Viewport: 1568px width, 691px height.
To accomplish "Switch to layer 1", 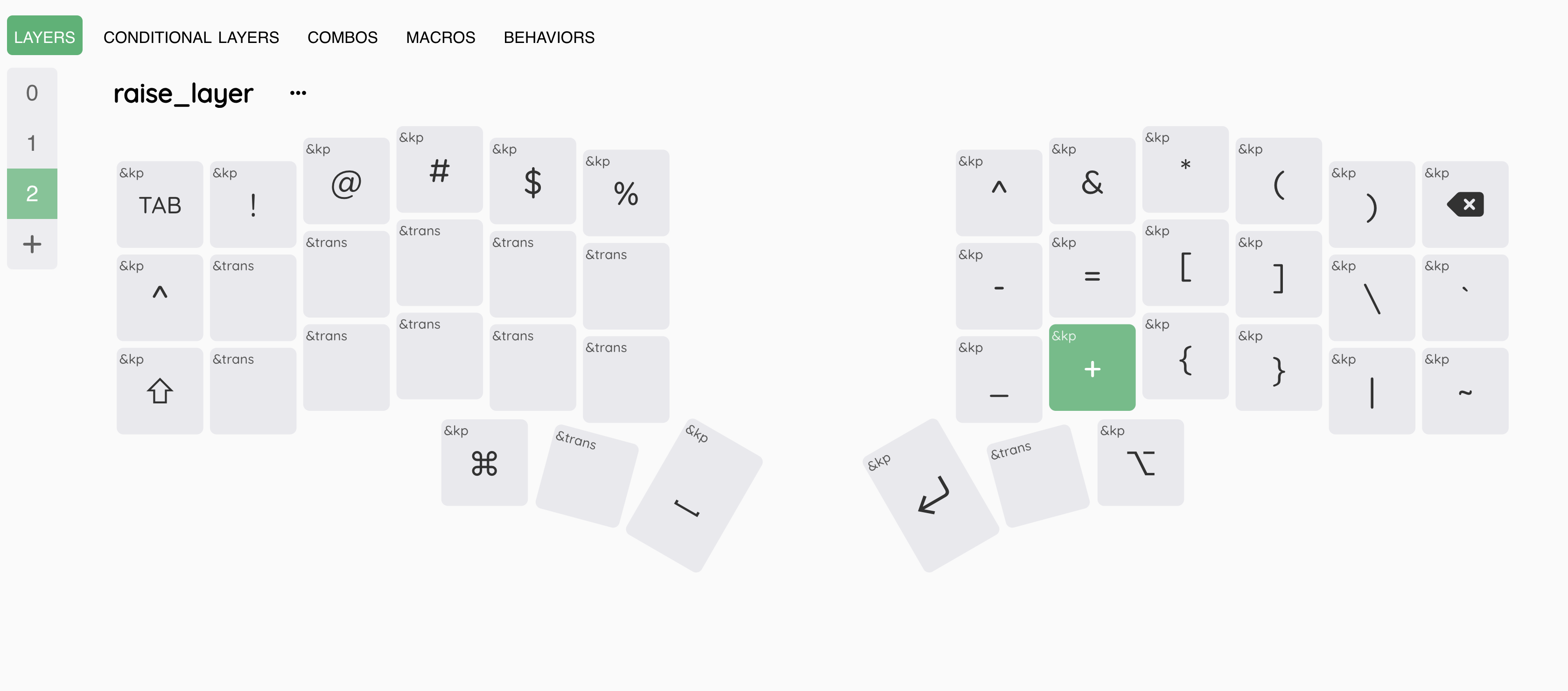I will [x=32, y=143].
